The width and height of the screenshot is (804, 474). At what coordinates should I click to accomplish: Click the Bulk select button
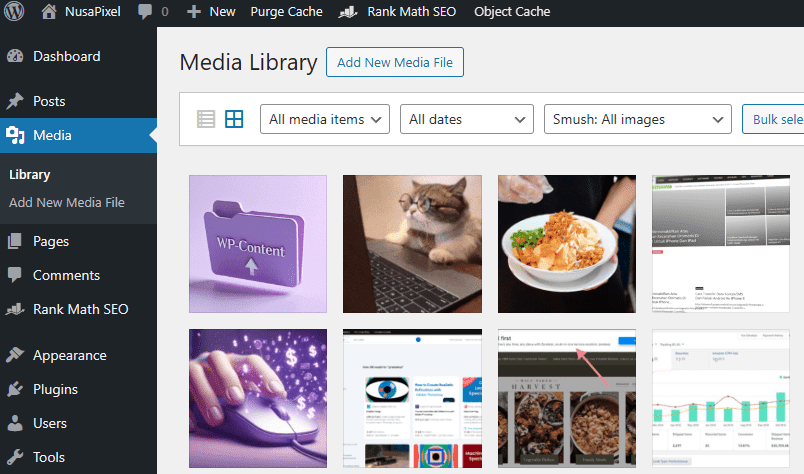pyautogui.click(x=773, y=119)
